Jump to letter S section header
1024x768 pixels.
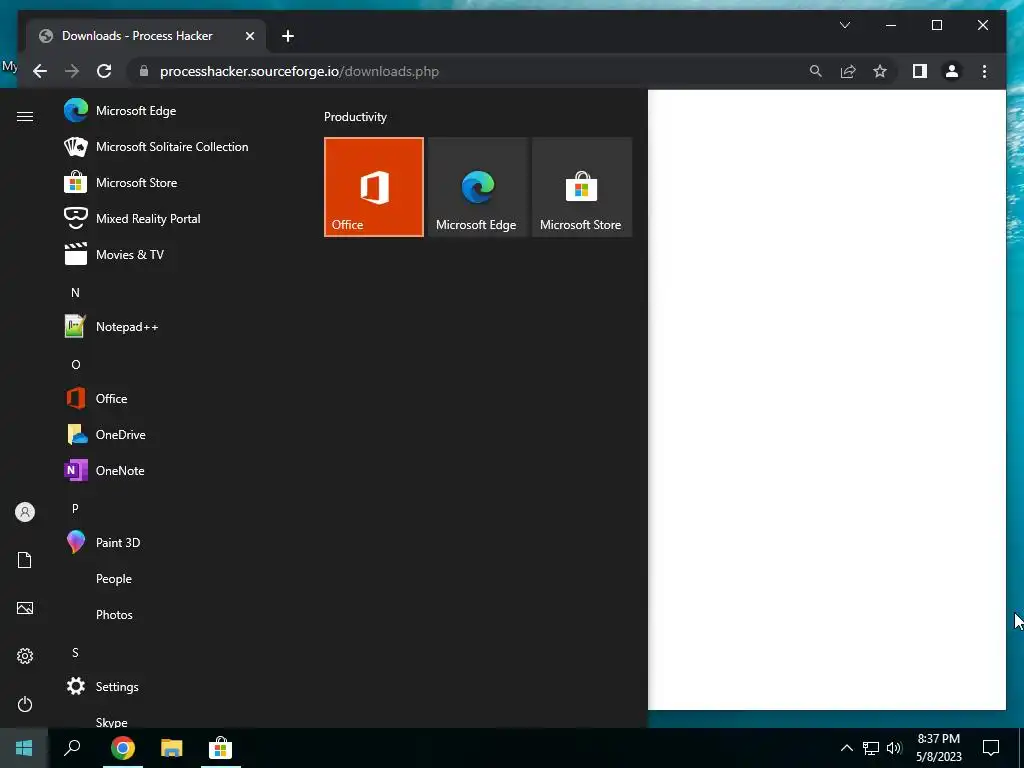click(75, 652)
